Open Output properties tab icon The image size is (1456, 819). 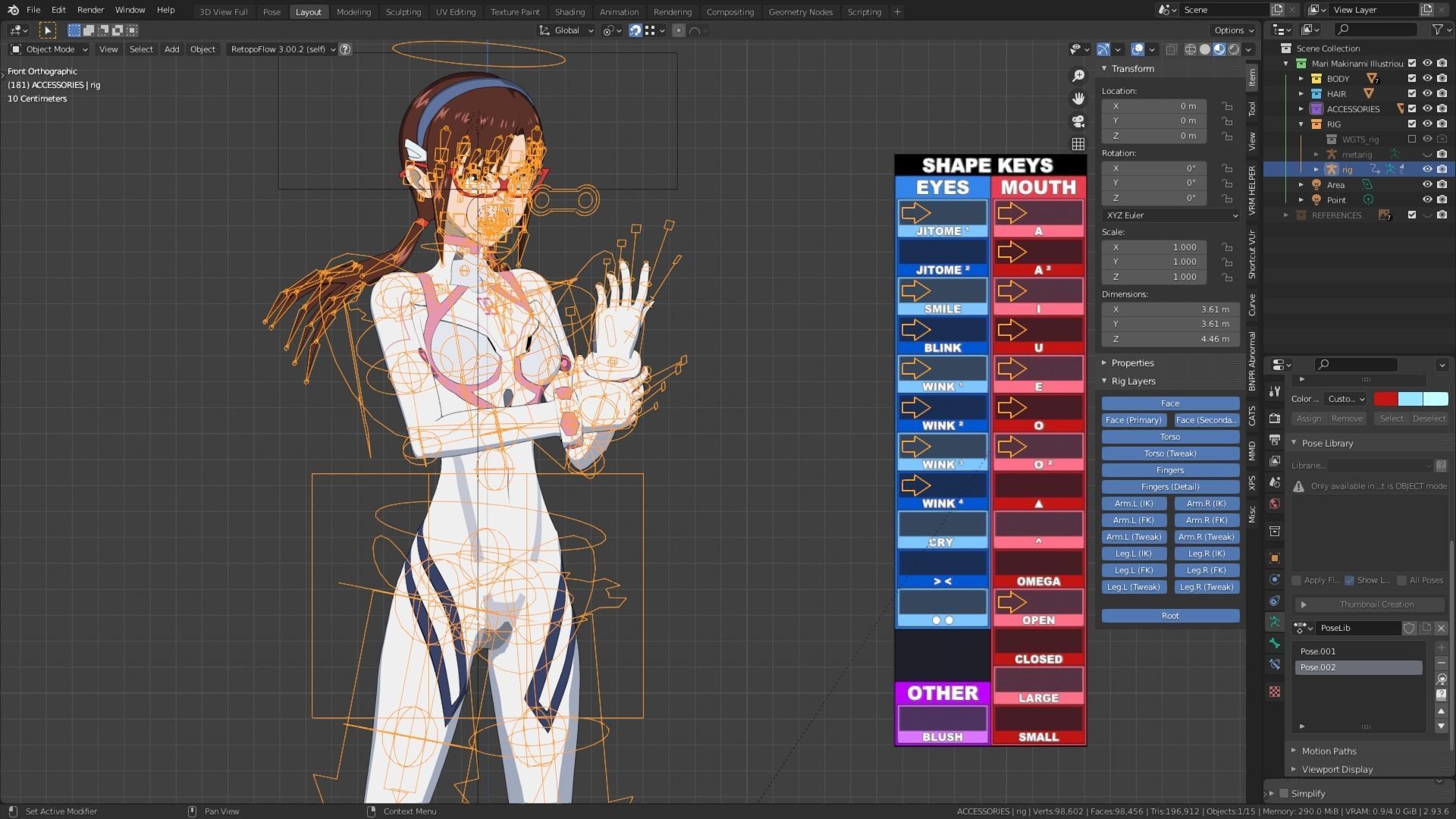pyautogui.click(x=1275, y=440)
